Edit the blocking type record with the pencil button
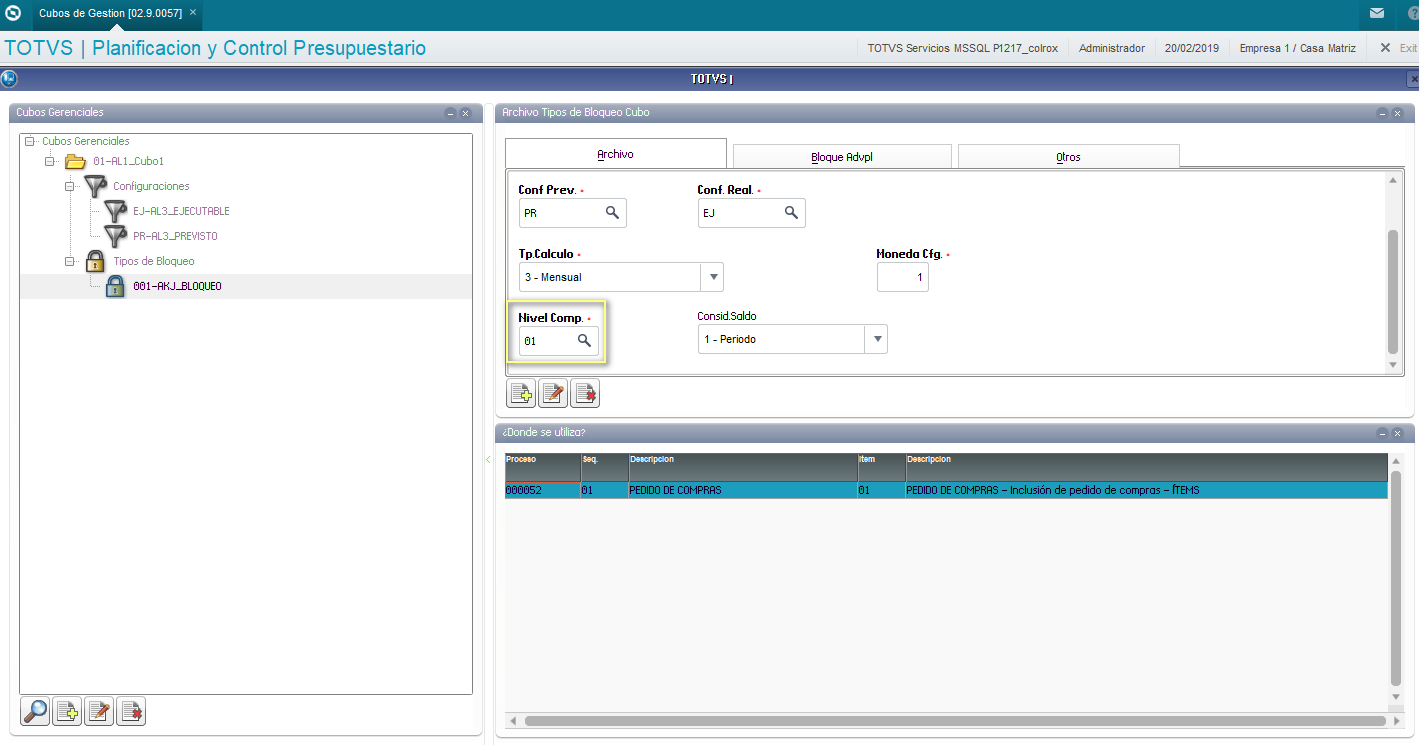 pyautogui.click(x=553, y=394)
